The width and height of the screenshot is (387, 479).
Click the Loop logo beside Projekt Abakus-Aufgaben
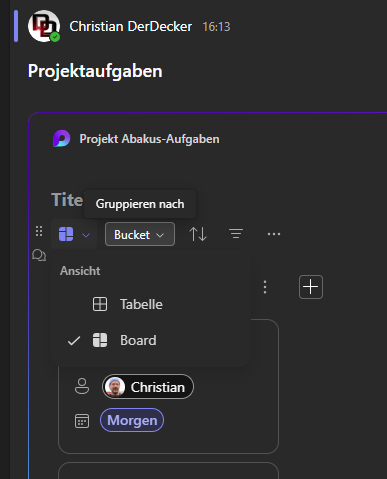coord(62,139)
